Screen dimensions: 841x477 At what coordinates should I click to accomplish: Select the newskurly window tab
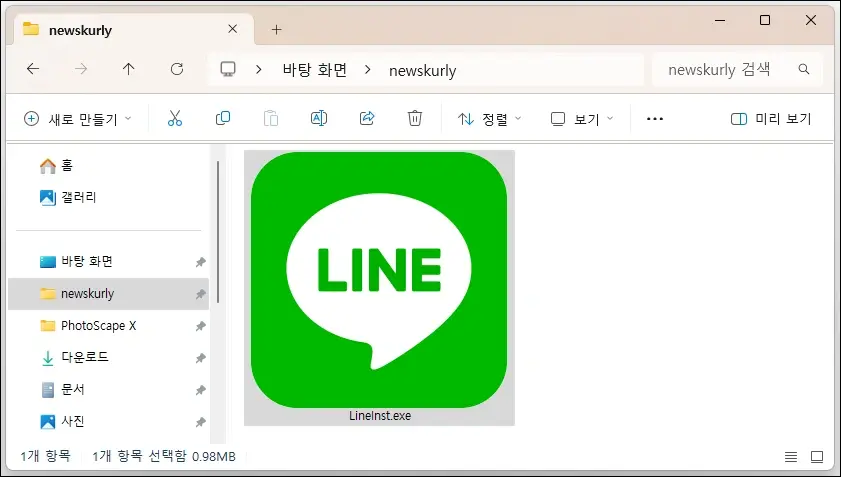pyautogui.click(x=134, y=30)
